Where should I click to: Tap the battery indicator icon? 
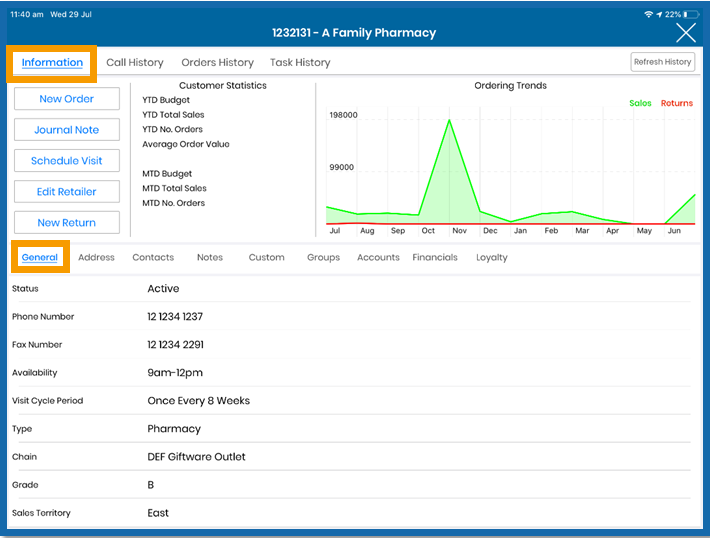[x=691, y=14]
